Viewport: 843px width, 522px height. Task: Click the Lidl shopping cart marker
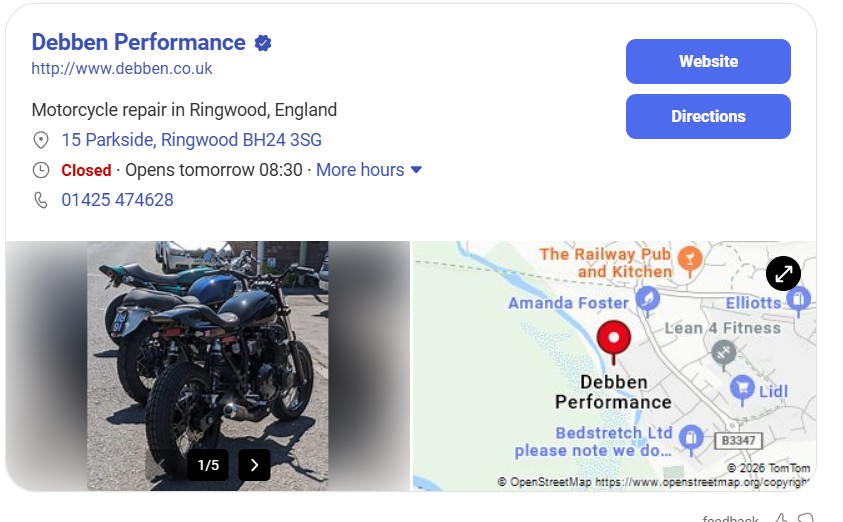[741, 387]
